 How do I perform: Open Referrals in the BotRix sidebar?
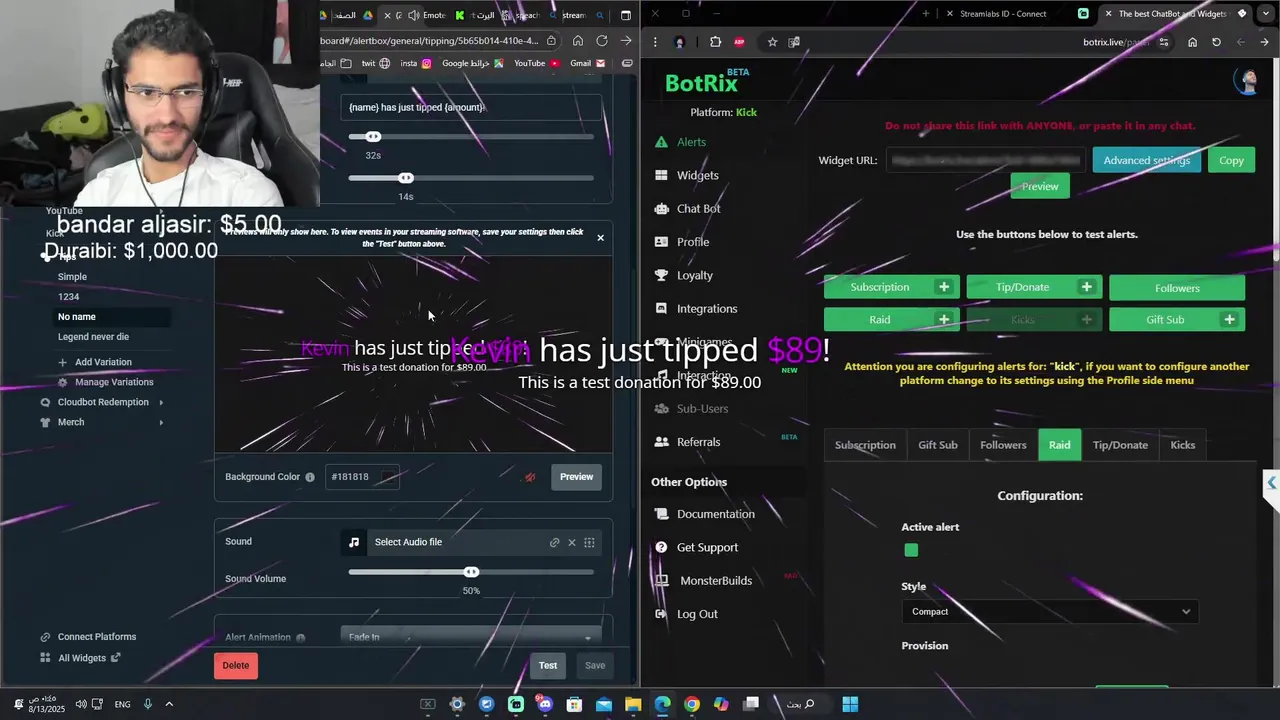point(698,442)
